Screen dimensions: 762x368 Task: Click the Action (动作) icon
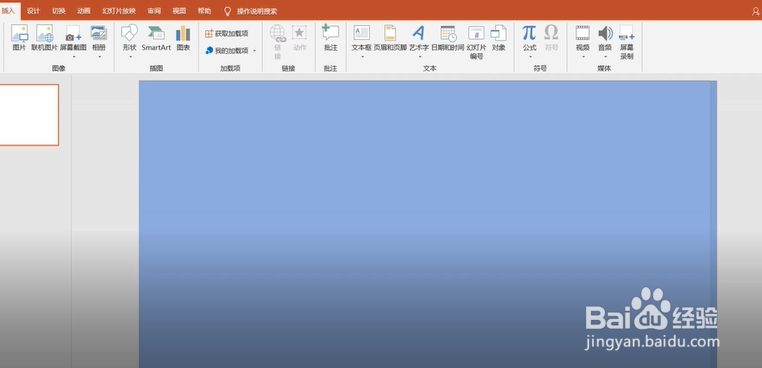pyautogui.click(x=299, y=33)
